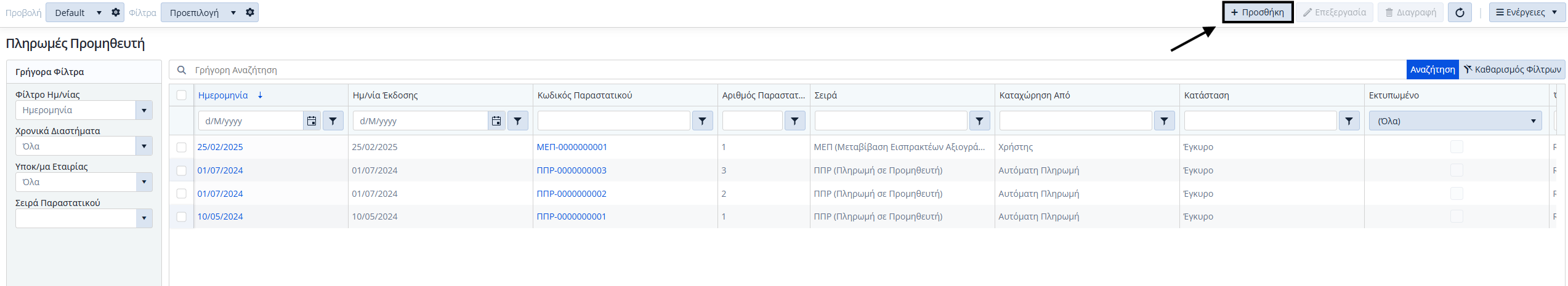The height and width of the screenshot is (286, 1568).
Task: Focus Κωδικός Παραστατικού filter text field
Action: 614,121
